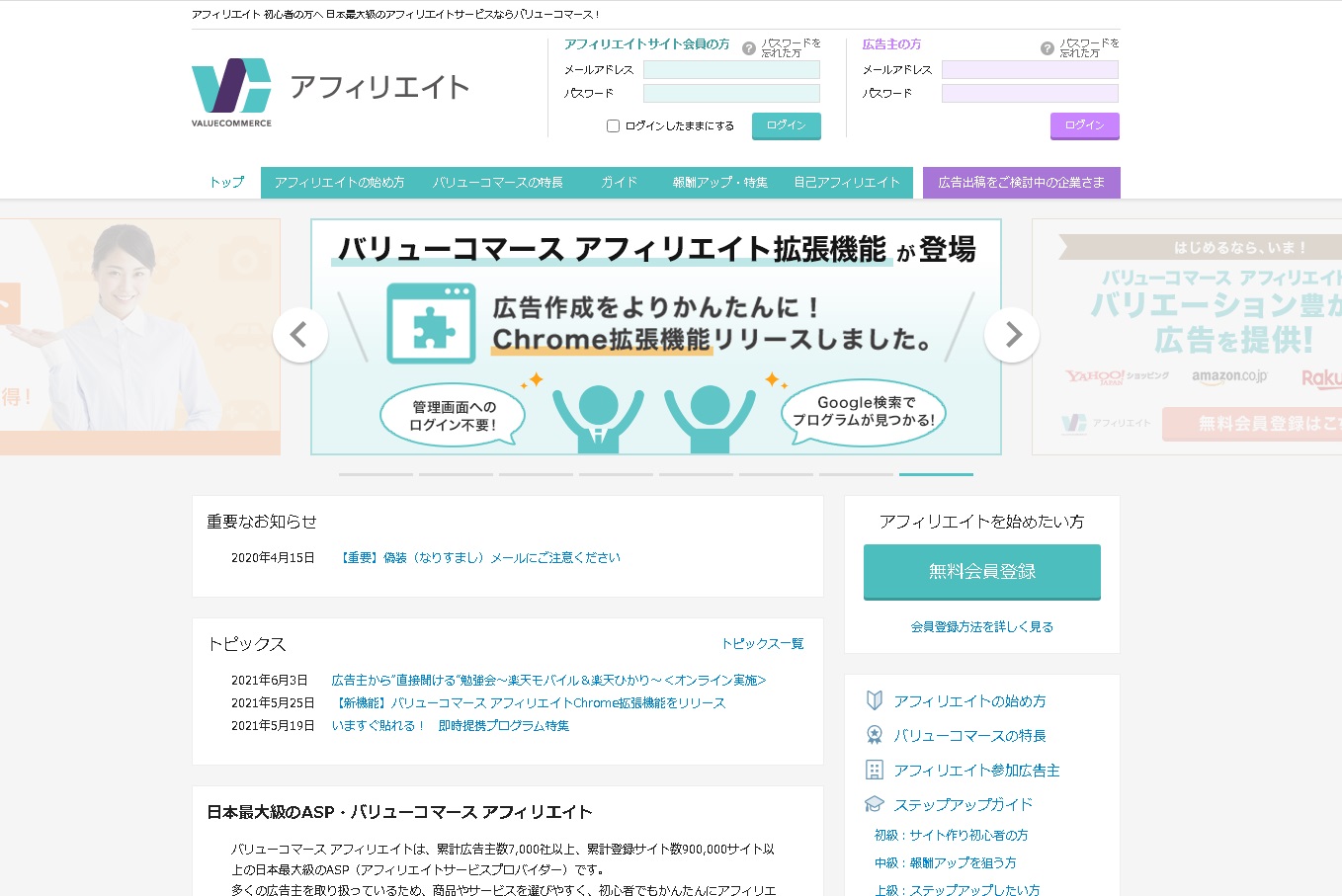Select the fourth carousel indicator bar

point(616,475)
